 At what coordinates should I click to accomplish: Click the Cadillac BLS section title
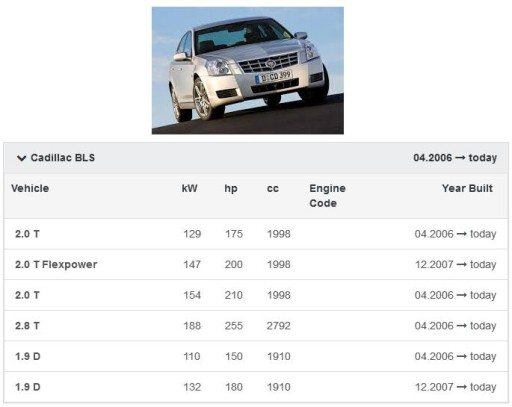click(x=63, y=158)
